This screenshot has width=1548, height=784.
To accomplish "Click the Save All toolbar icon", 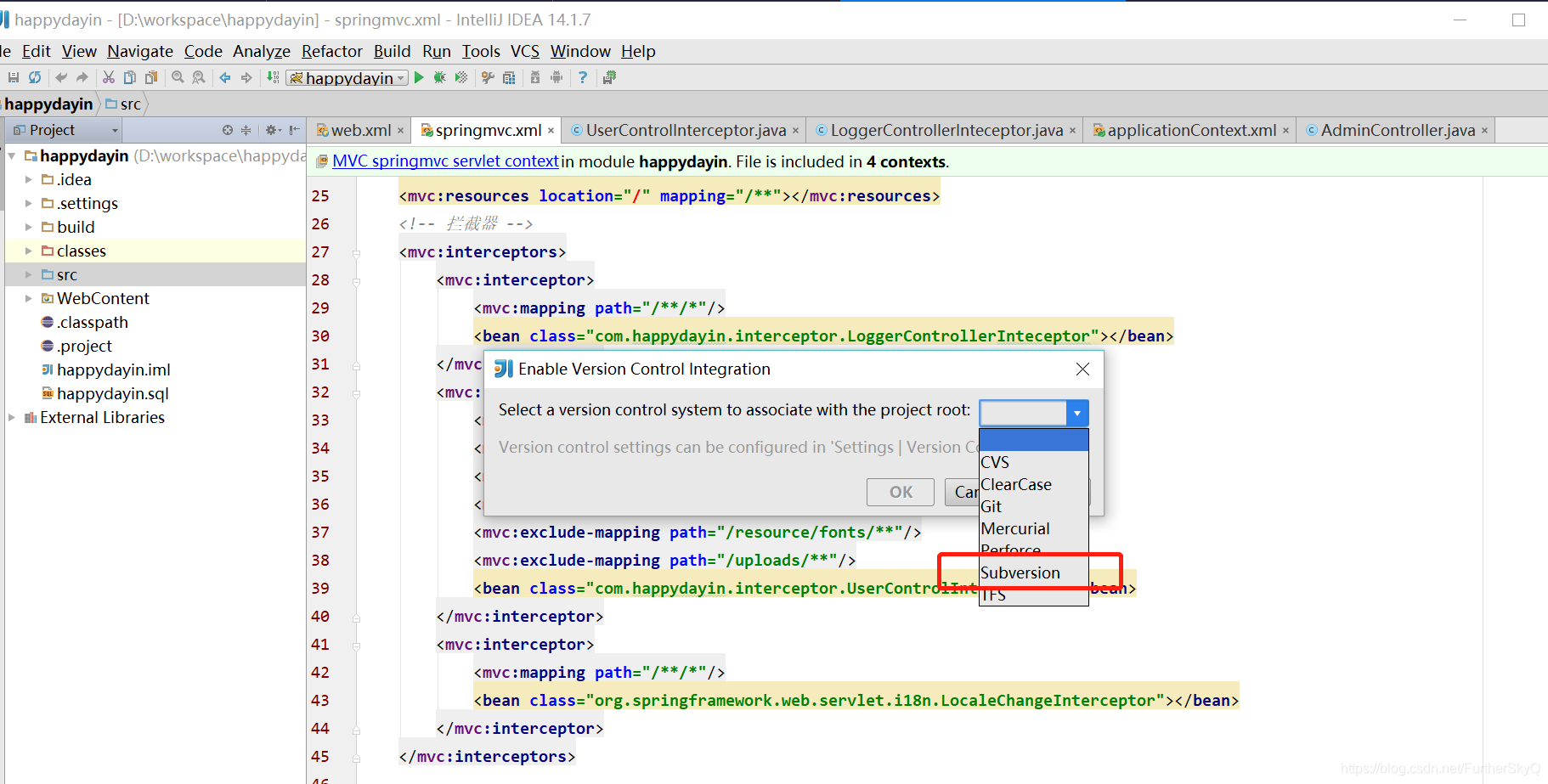I will pos(14,77).
